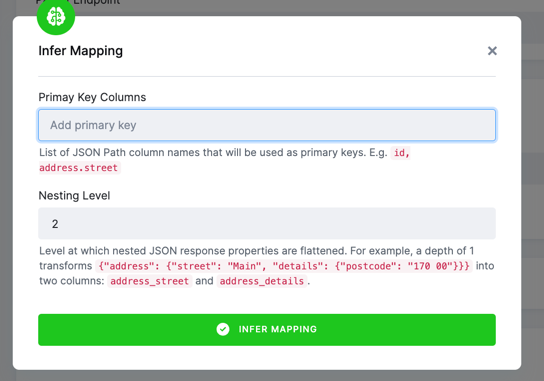Click the JSON address example code snippet
The height and width of the screenshot is (381, 544).
pos(284,266)
